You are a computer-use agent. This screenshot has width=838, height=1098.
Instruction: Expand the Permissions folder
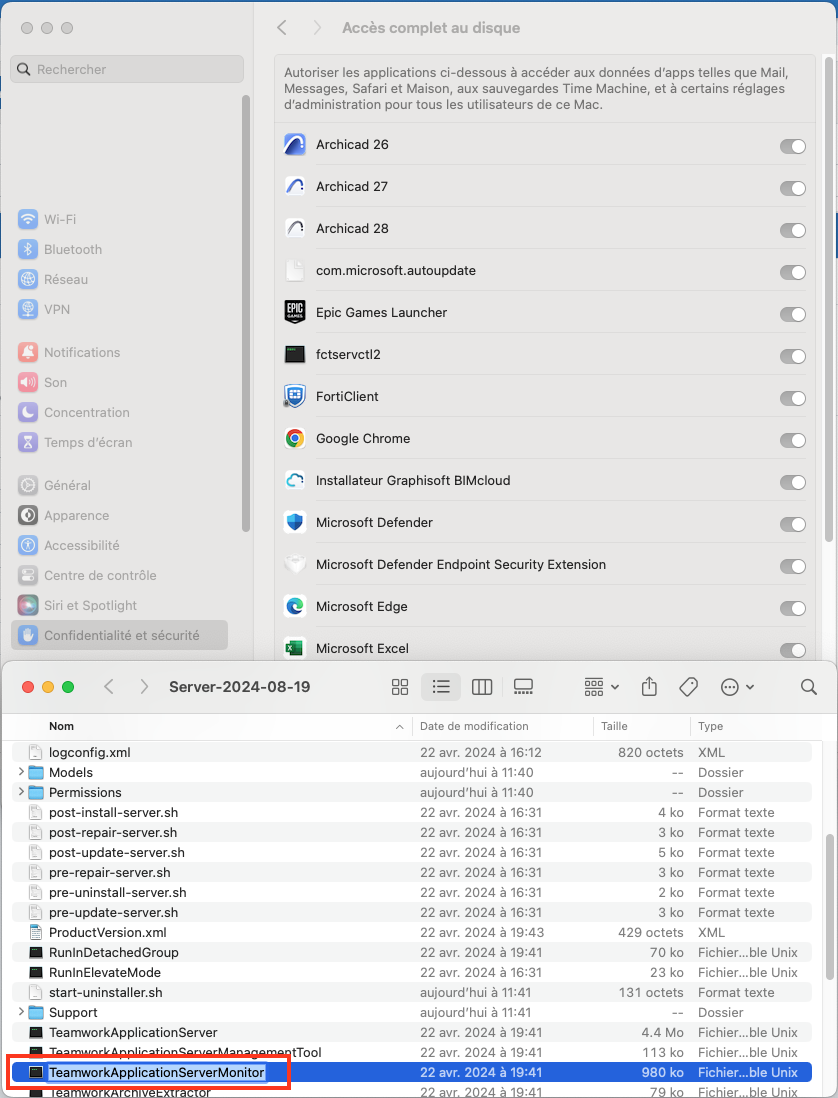22,792
